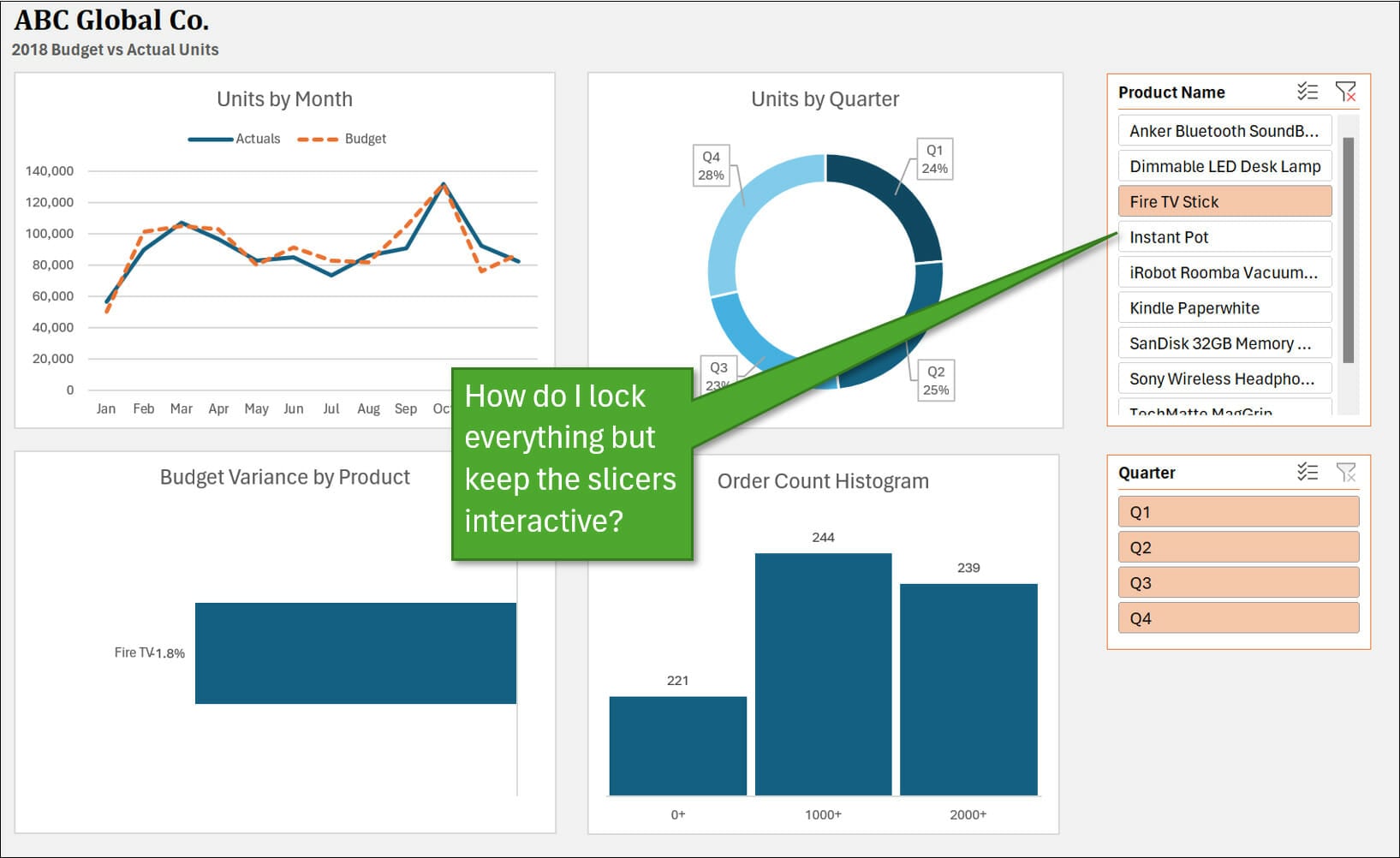Select Dimmable LED Desk Lamp slicer item
The height and width of the screenshot is (858, 1400).
[x=1224, y=166]
